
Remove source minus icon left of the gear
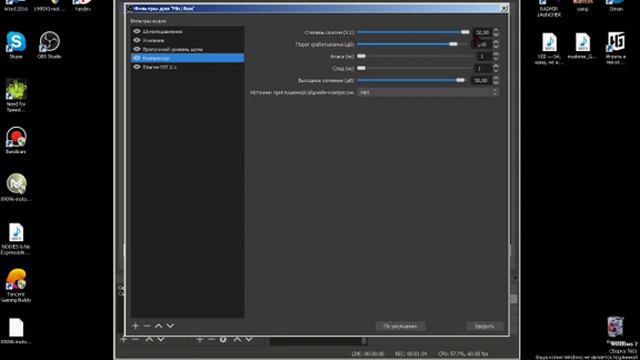pyautogui.click(x=211, y=339)
